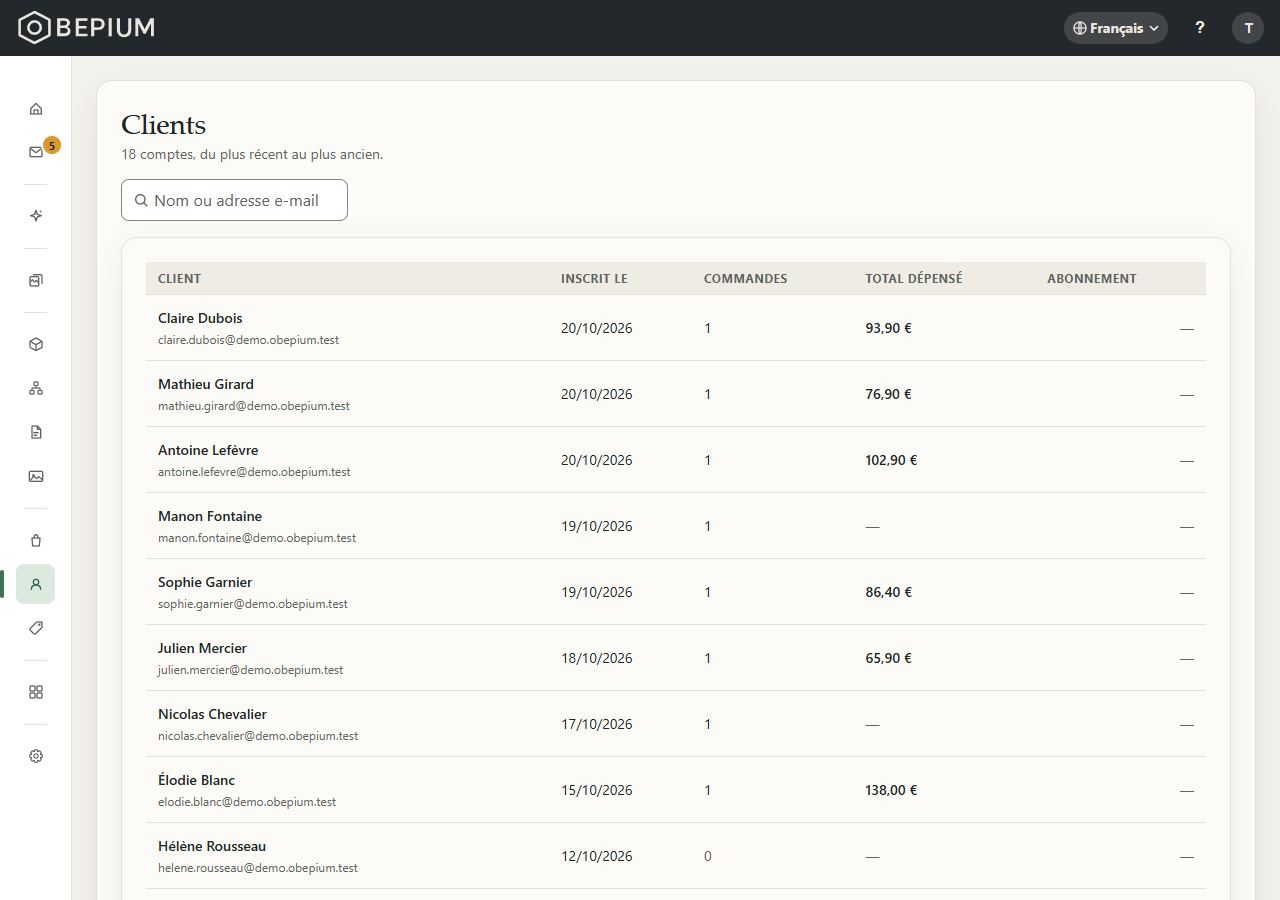Click the help question mark icon
Viewport: 1280px width, 900px height.
(1200, 28)
